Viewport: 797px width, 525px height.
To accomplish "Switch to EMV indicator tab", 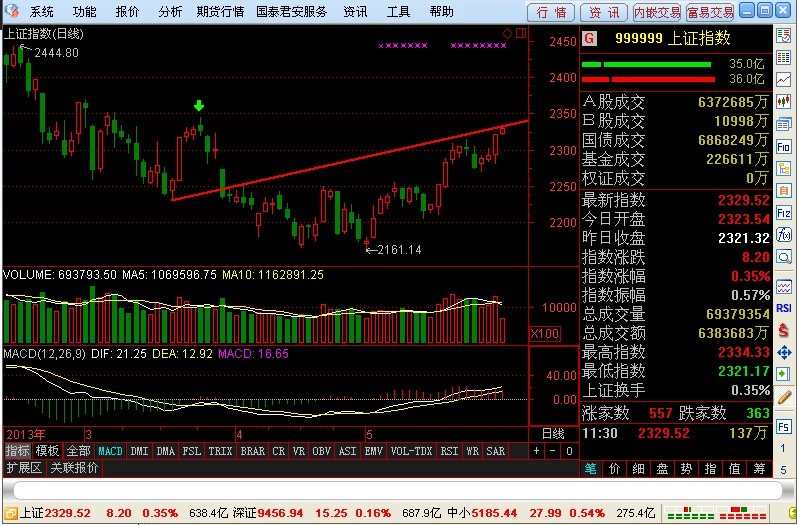I will tap(374, 451).
